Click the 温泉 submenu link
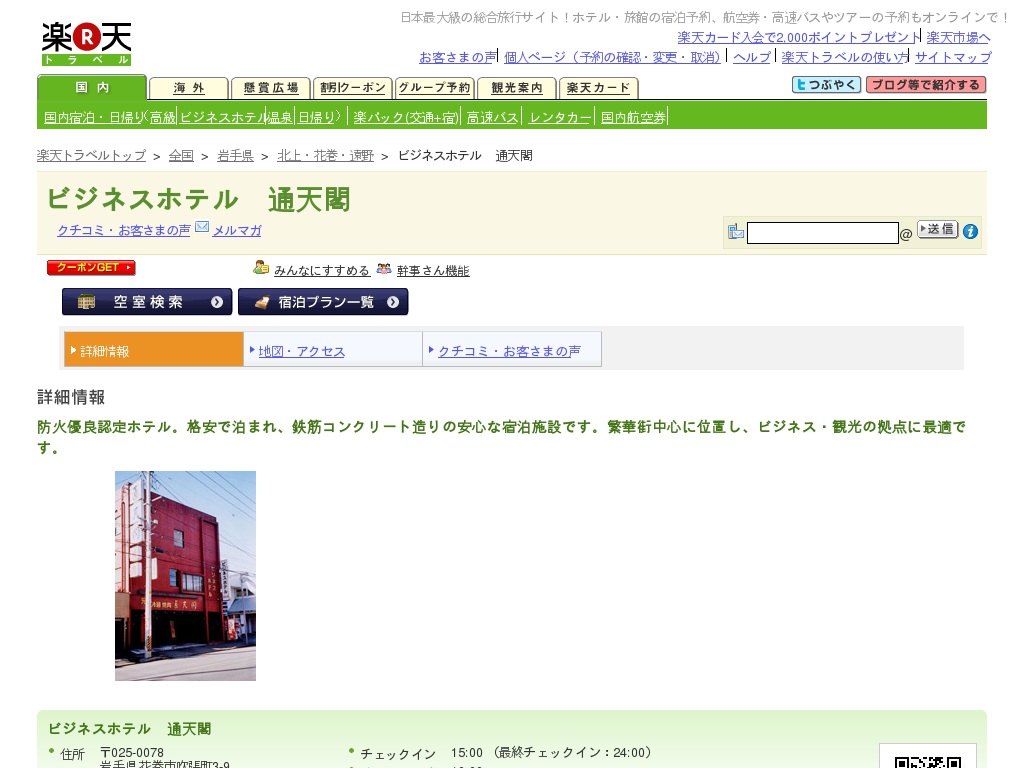Viewport: 1024px width, 768px height. [280, 118]
